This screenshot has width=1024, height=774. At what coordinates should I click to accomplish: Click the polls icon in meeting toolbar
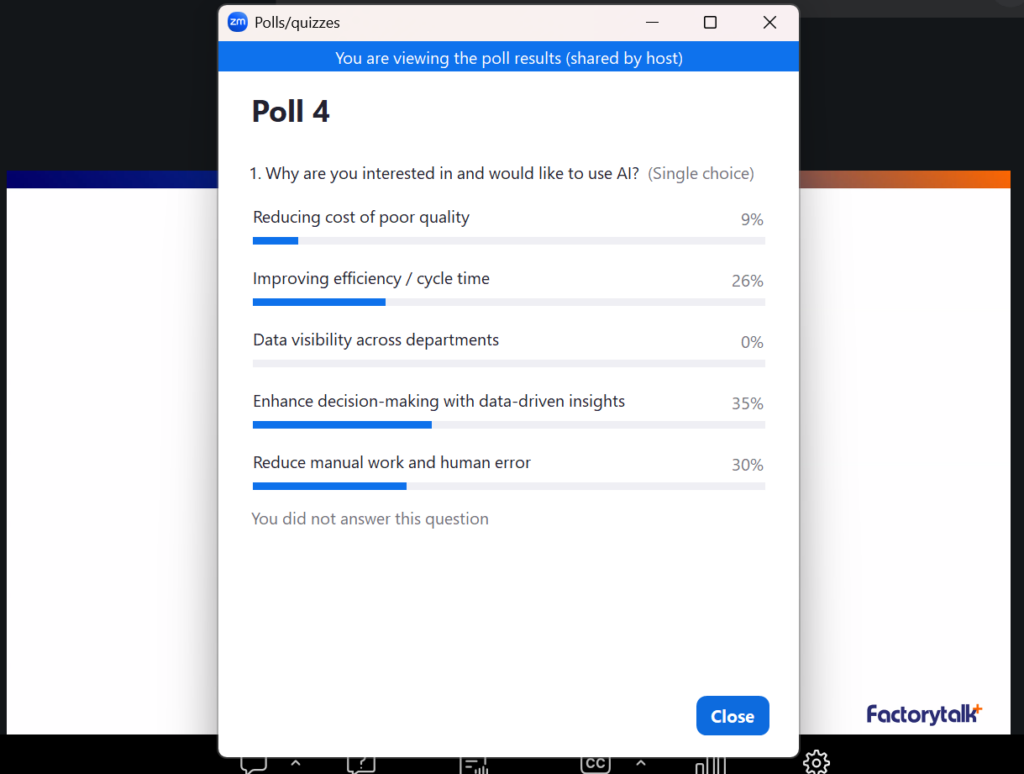coord(474,765)
